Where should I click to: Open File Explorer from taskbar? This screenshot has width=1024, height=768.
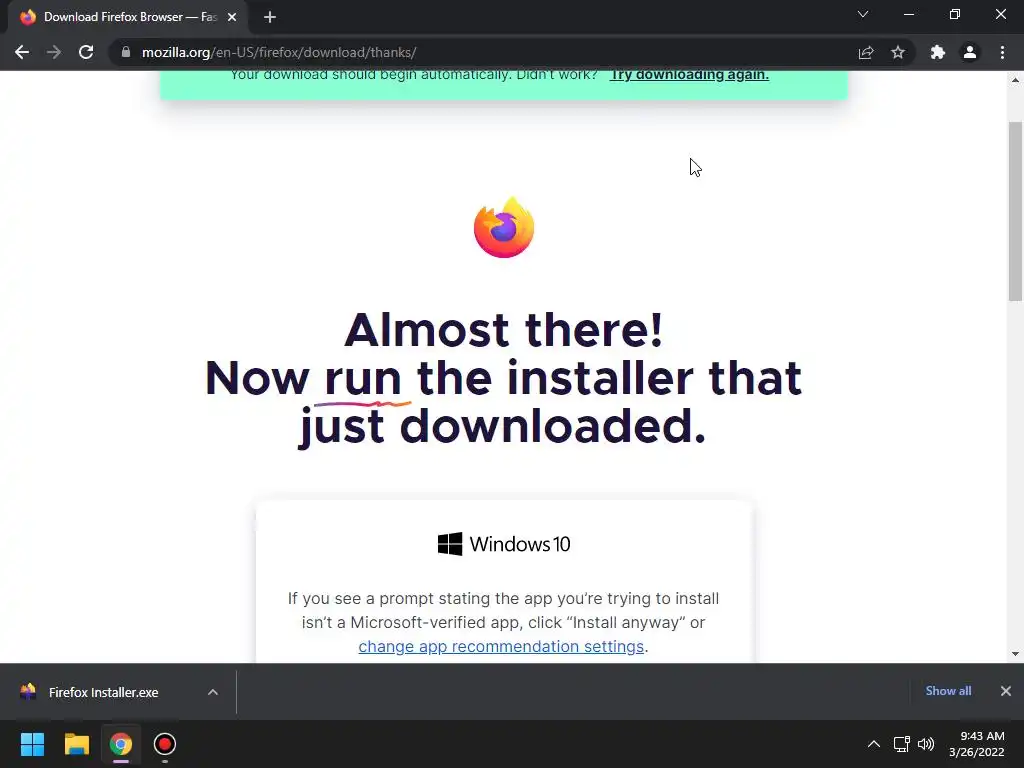(76, 744)
